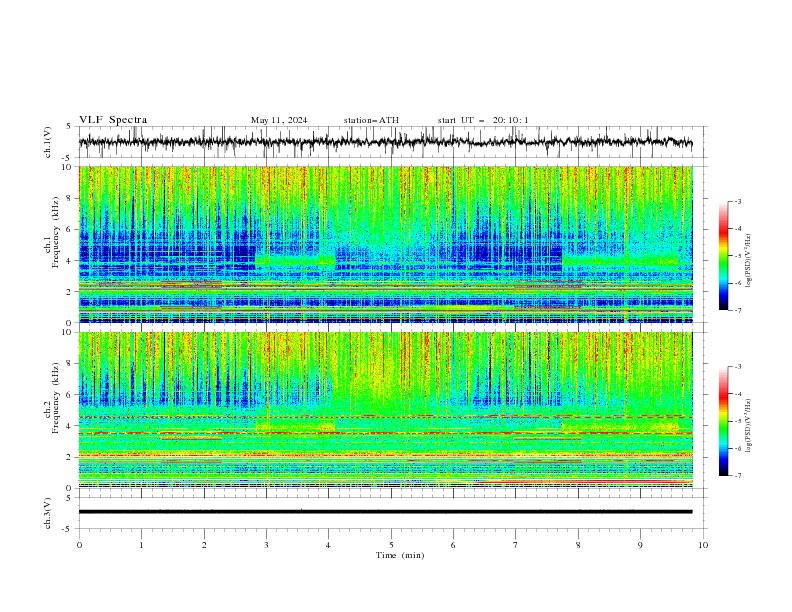Click ch.1 frequency axis tick "2"

click(x=70, y=291)
